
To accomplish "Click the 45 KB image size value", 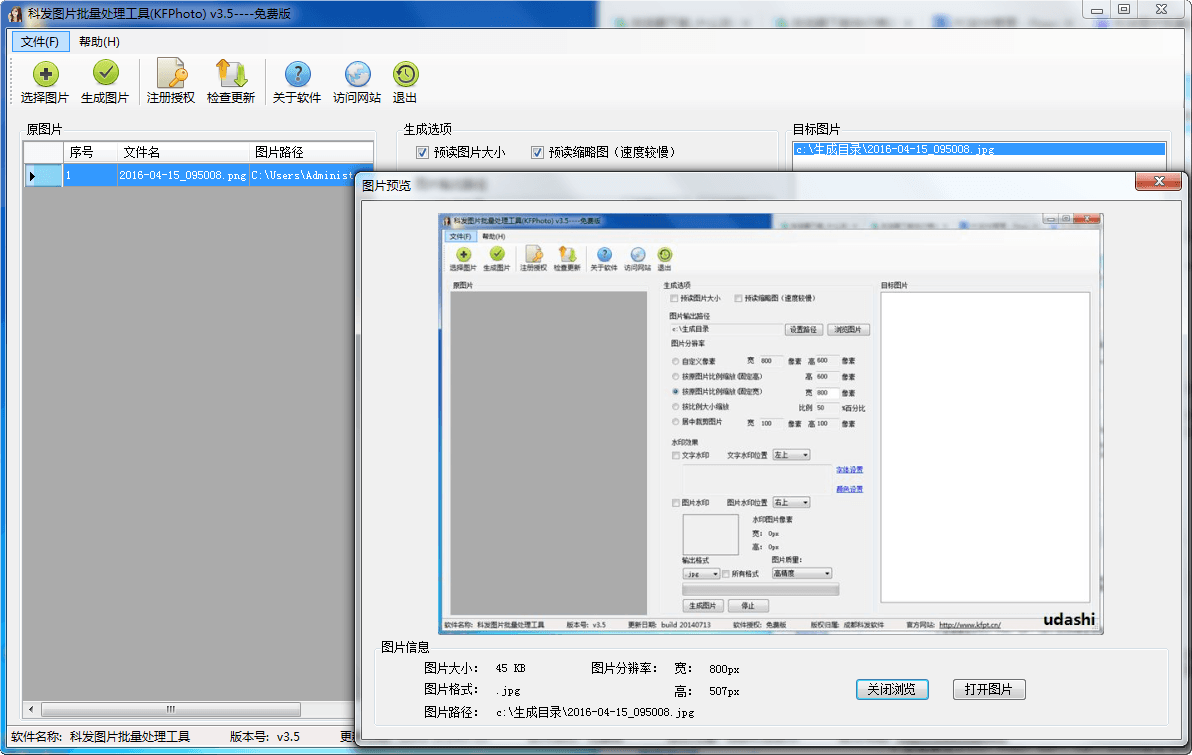I will coord(510,668).
